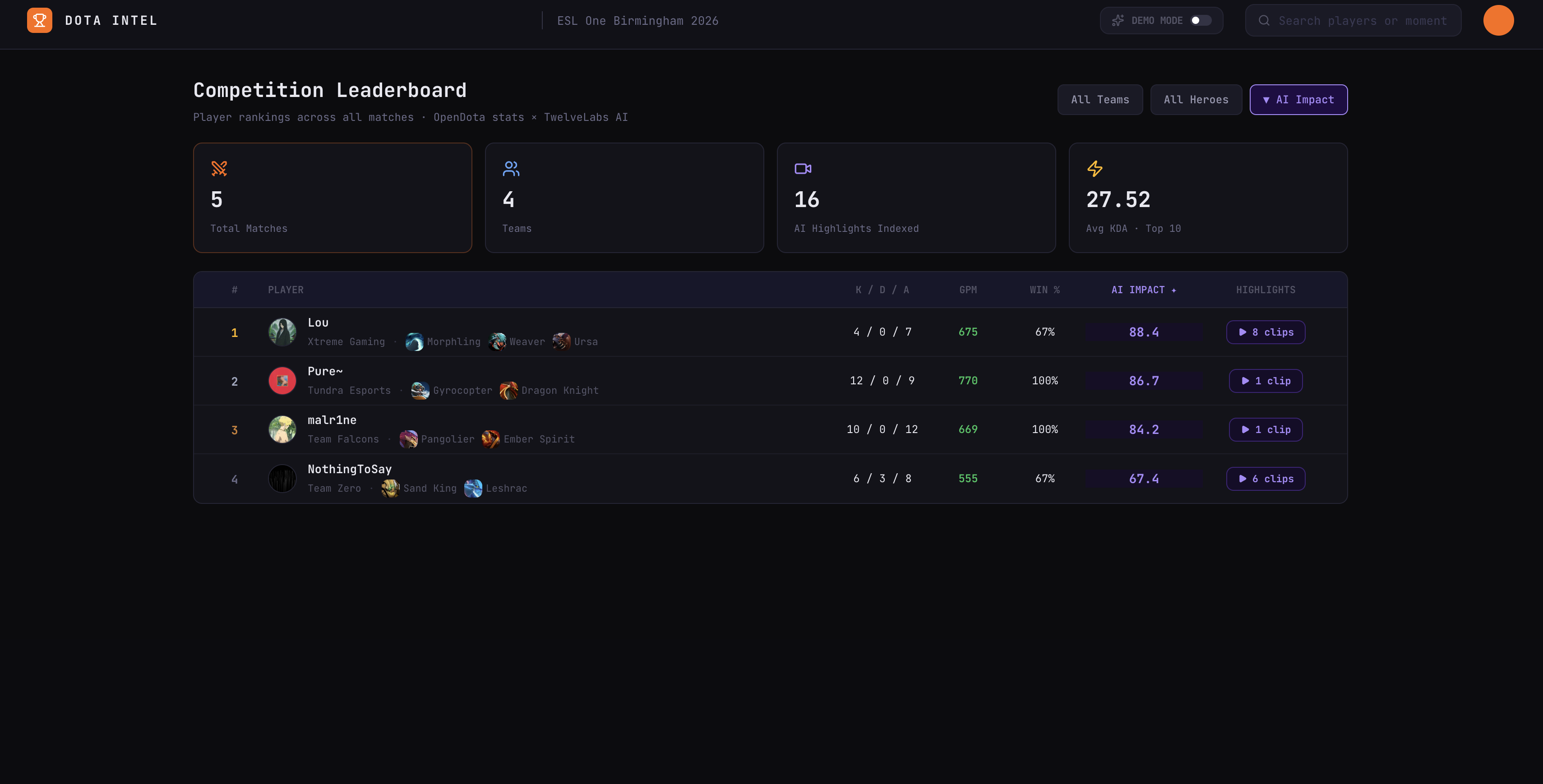Open the All Teams filter dropdown
Viewport: 1543px width, 784px height.
click(1100, 99)
